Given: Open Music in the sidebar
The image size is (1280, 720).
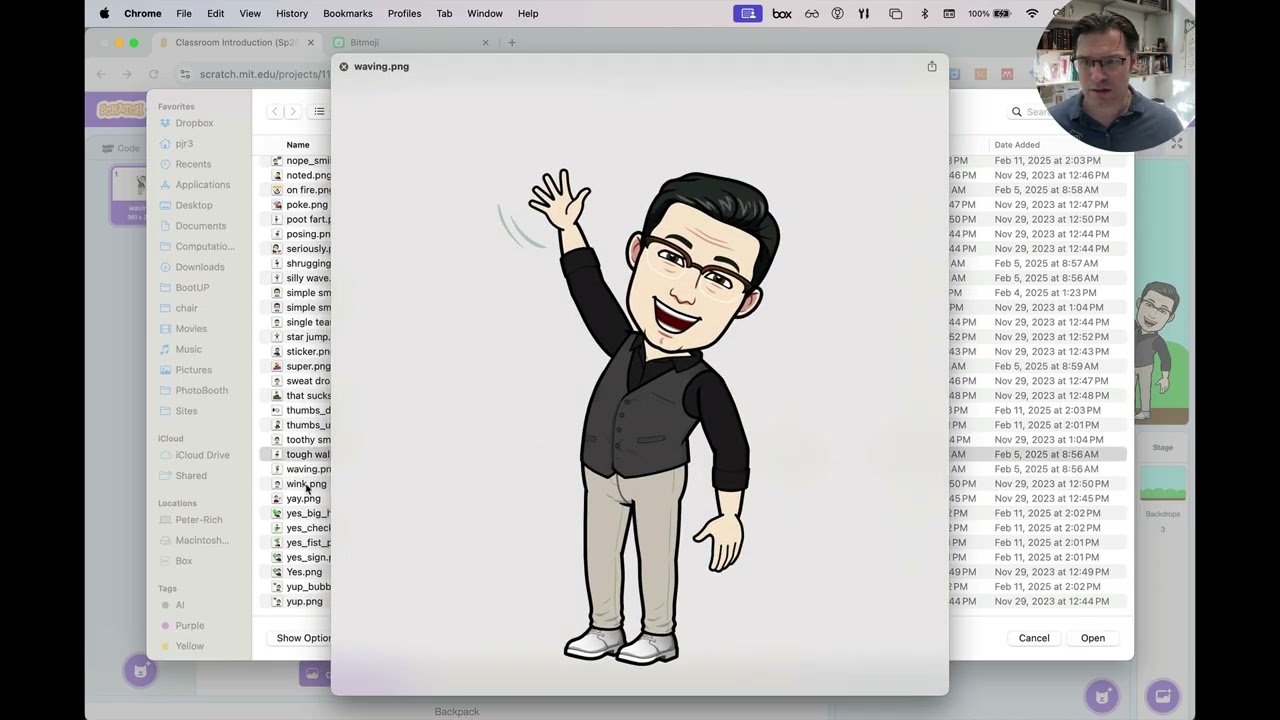Looking at the screenshot, I should (188, 349).
